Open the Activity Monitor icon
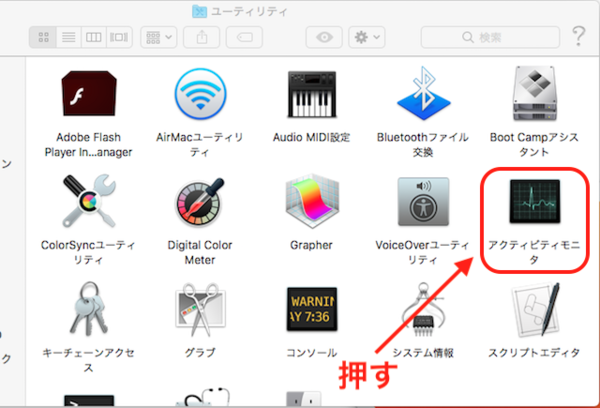The height and width of the screenshot is (408, 600). [535, 201]
